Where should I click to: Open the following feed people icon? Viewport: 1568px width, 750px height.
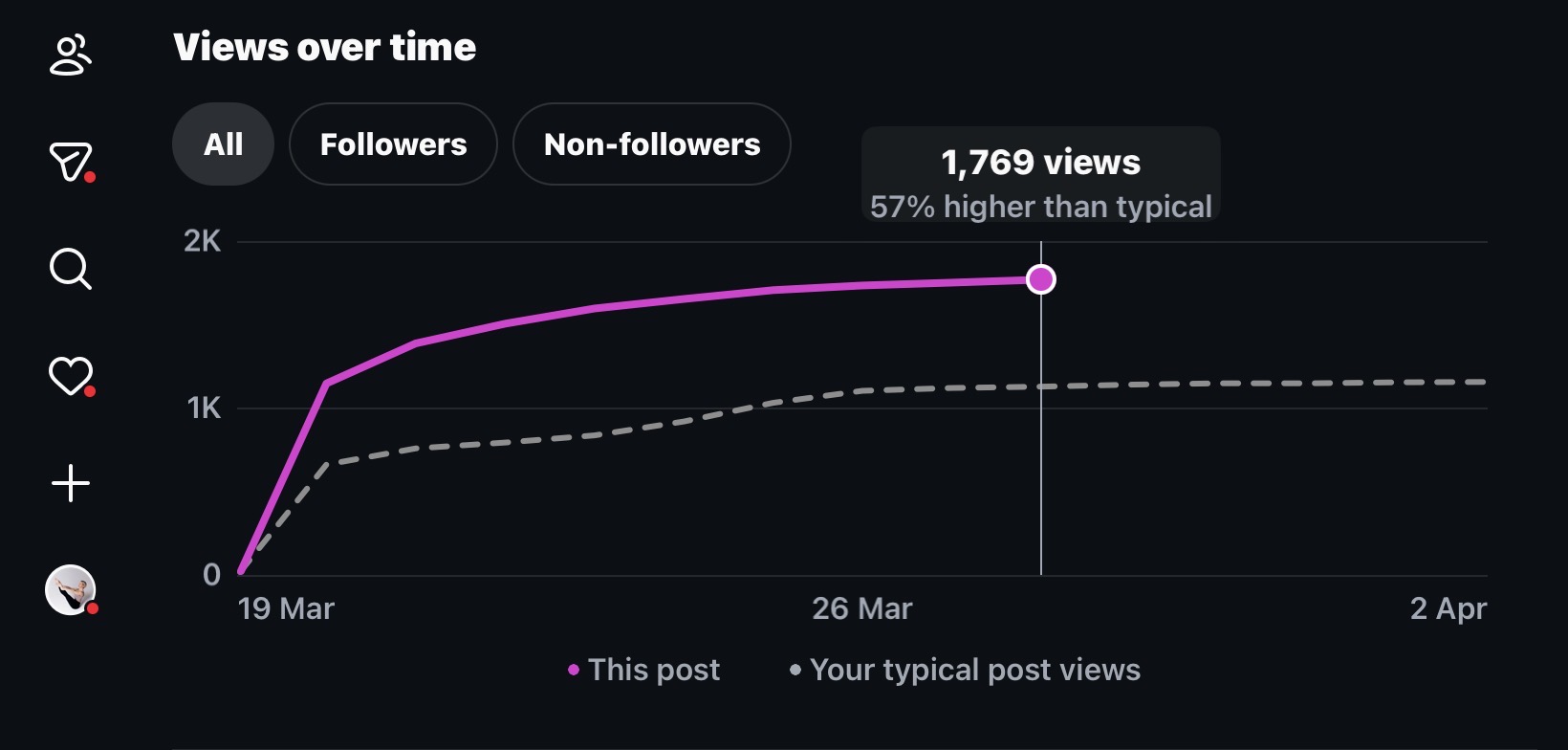[x=71, y=55]
